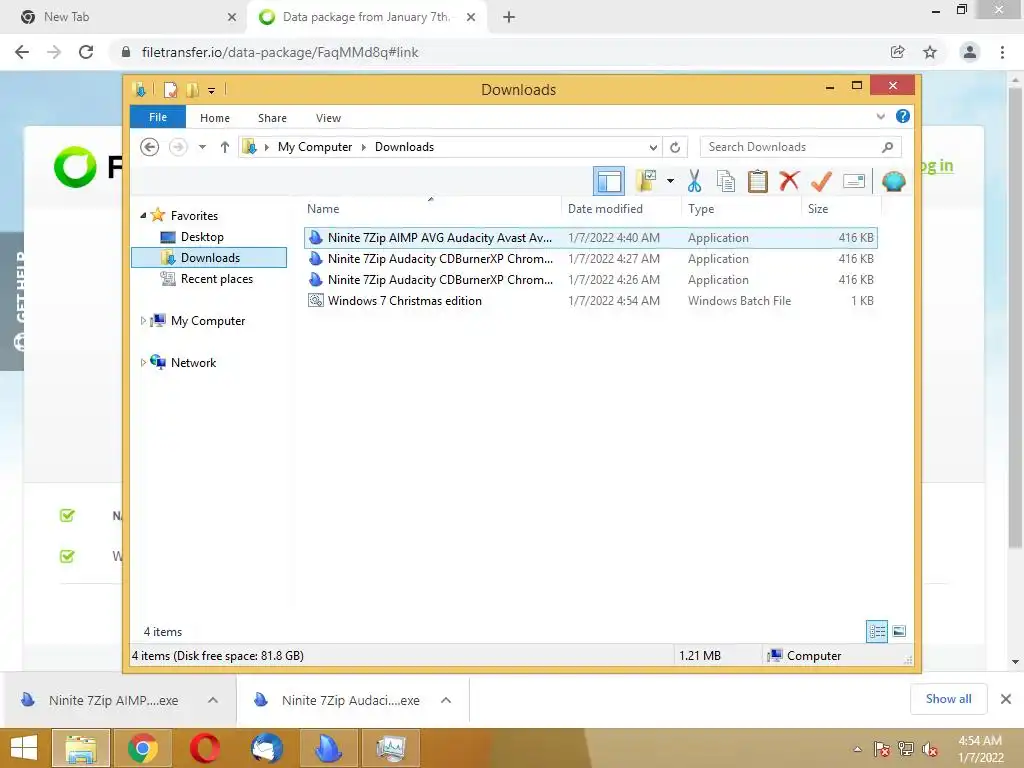Bookmark this page with star icon

coord(930,52)
